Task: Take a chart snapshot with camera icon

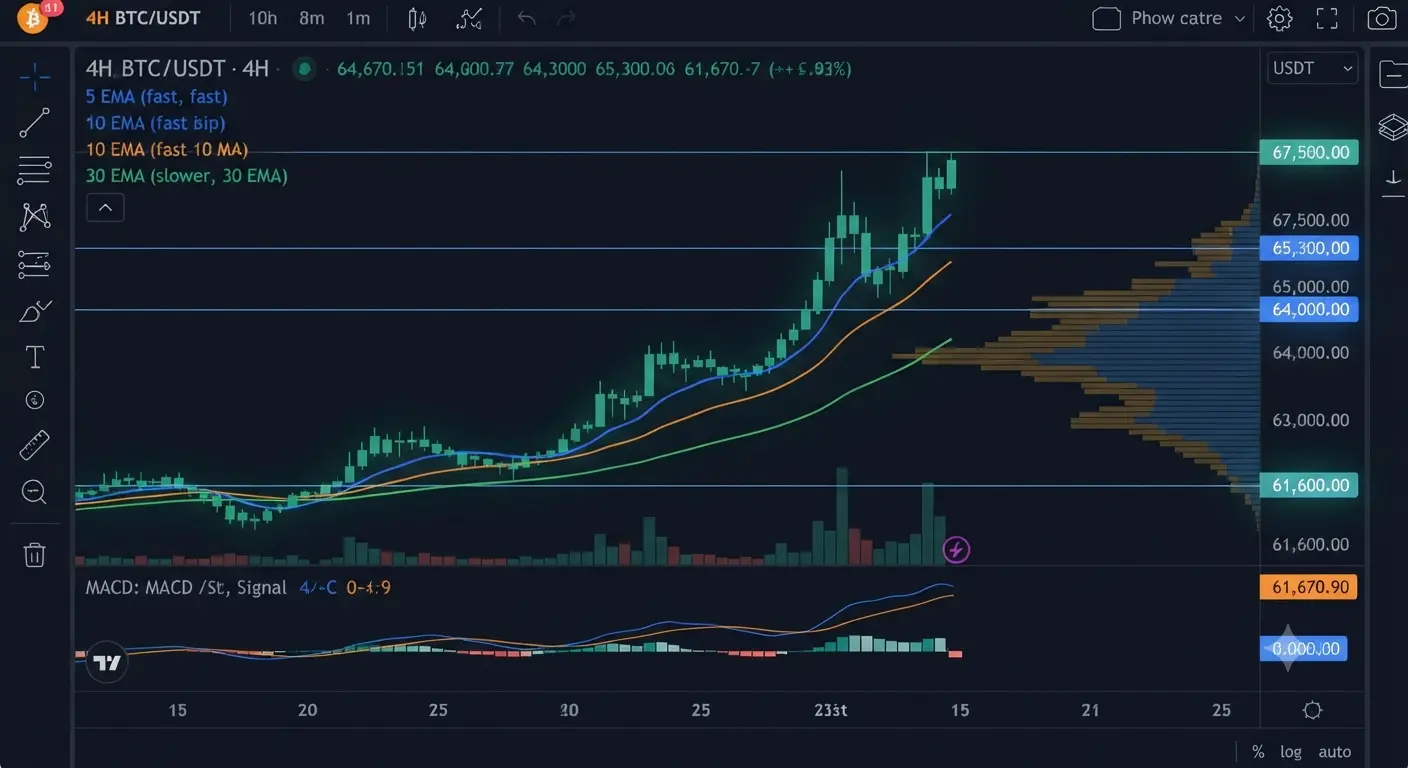Action: pos(1382,18)
